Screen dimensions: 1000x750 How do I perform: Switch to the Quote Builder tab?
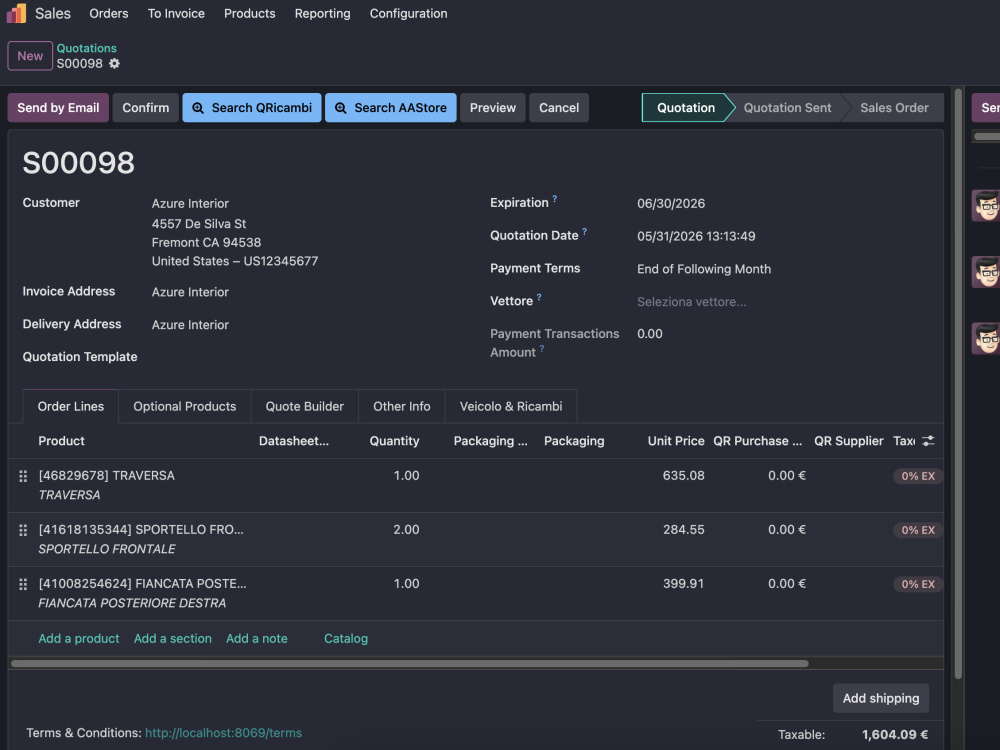point(304,406)
